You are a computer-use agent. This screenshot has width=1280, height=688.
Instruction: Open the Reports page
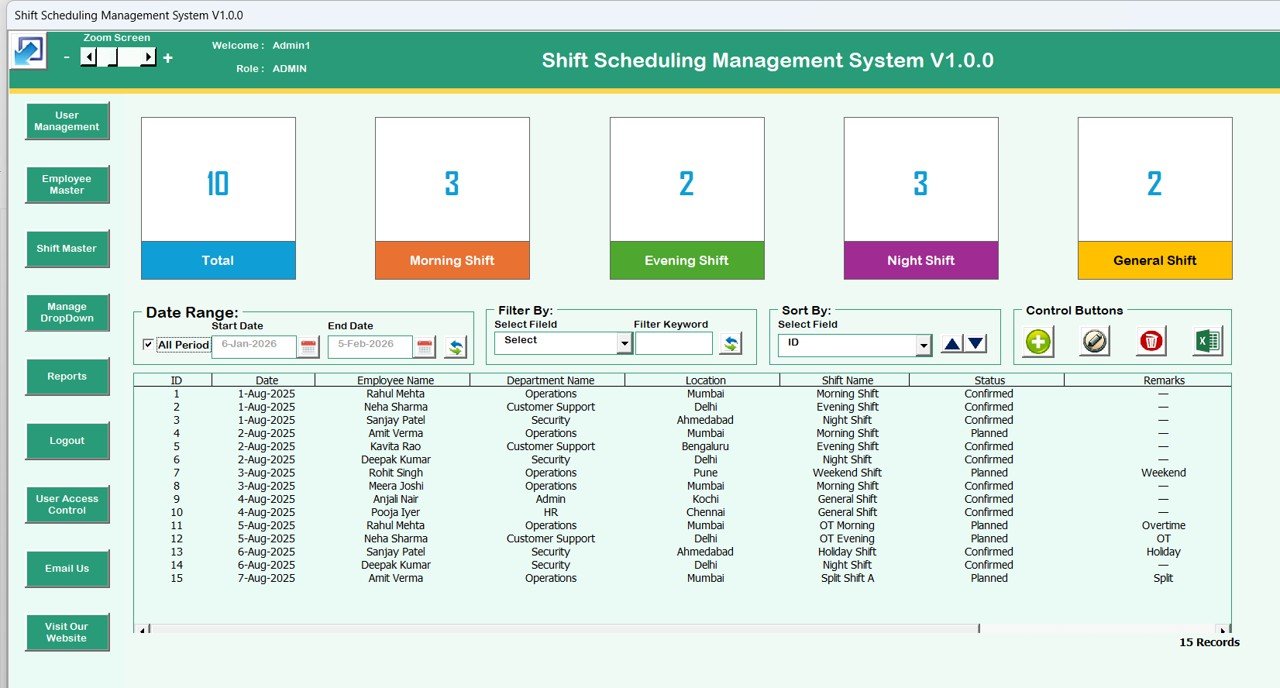pyautogui.click(x=67, y=377)
